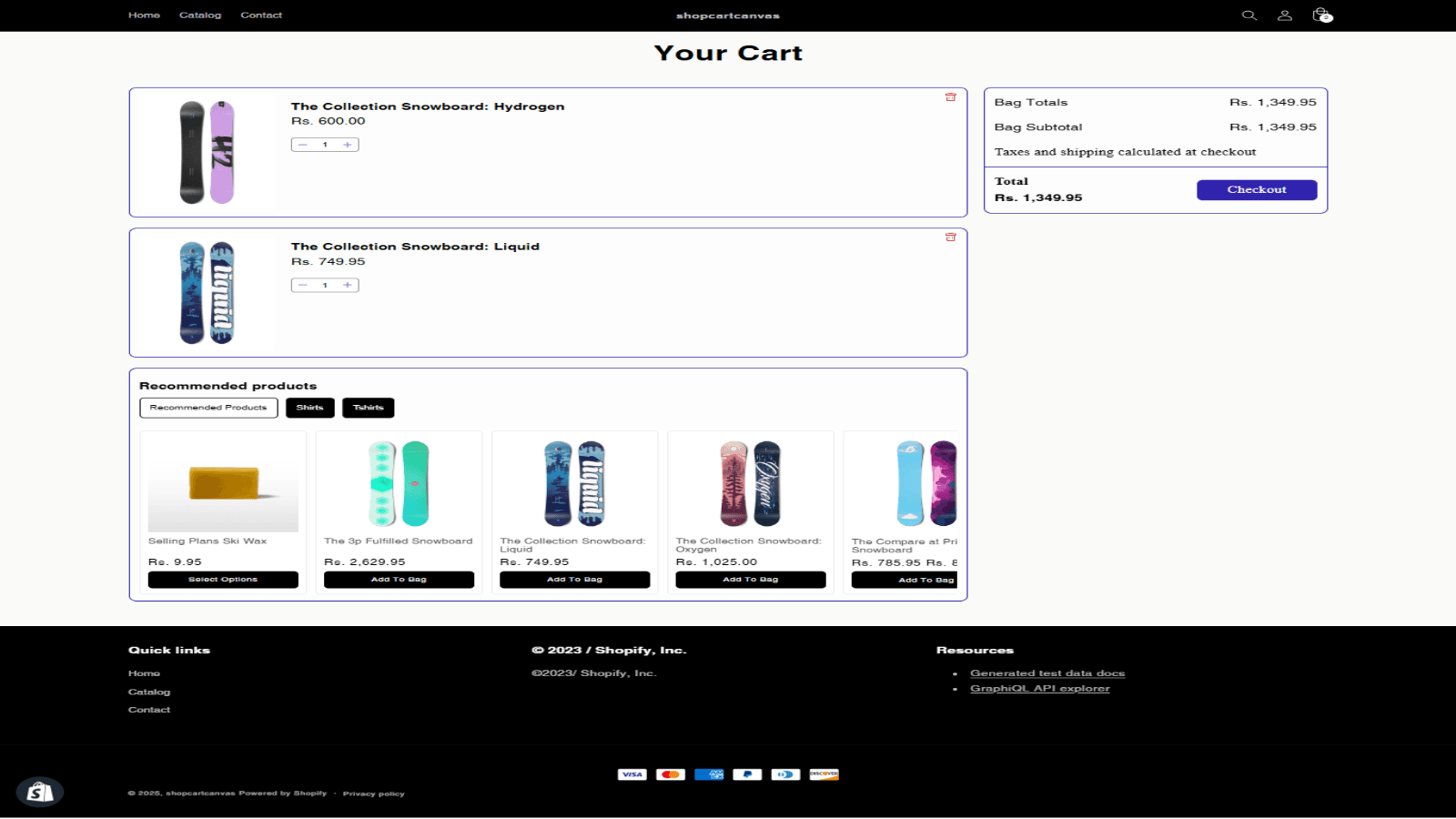The width and height of the screenshot is (1456, 819).
Task: Select the Recommended Products tab
Action: pyautogui.click(x=208, y=408)
